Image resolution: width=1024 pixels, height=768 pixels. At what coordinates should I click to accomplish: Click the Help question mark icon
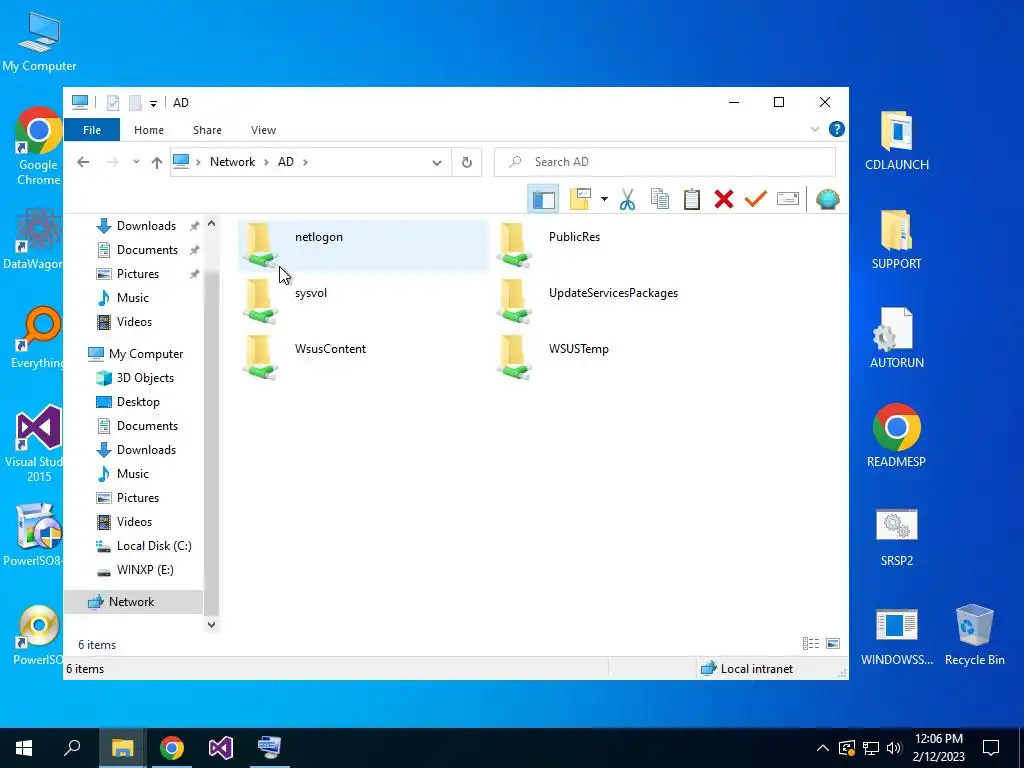point(837,129)
